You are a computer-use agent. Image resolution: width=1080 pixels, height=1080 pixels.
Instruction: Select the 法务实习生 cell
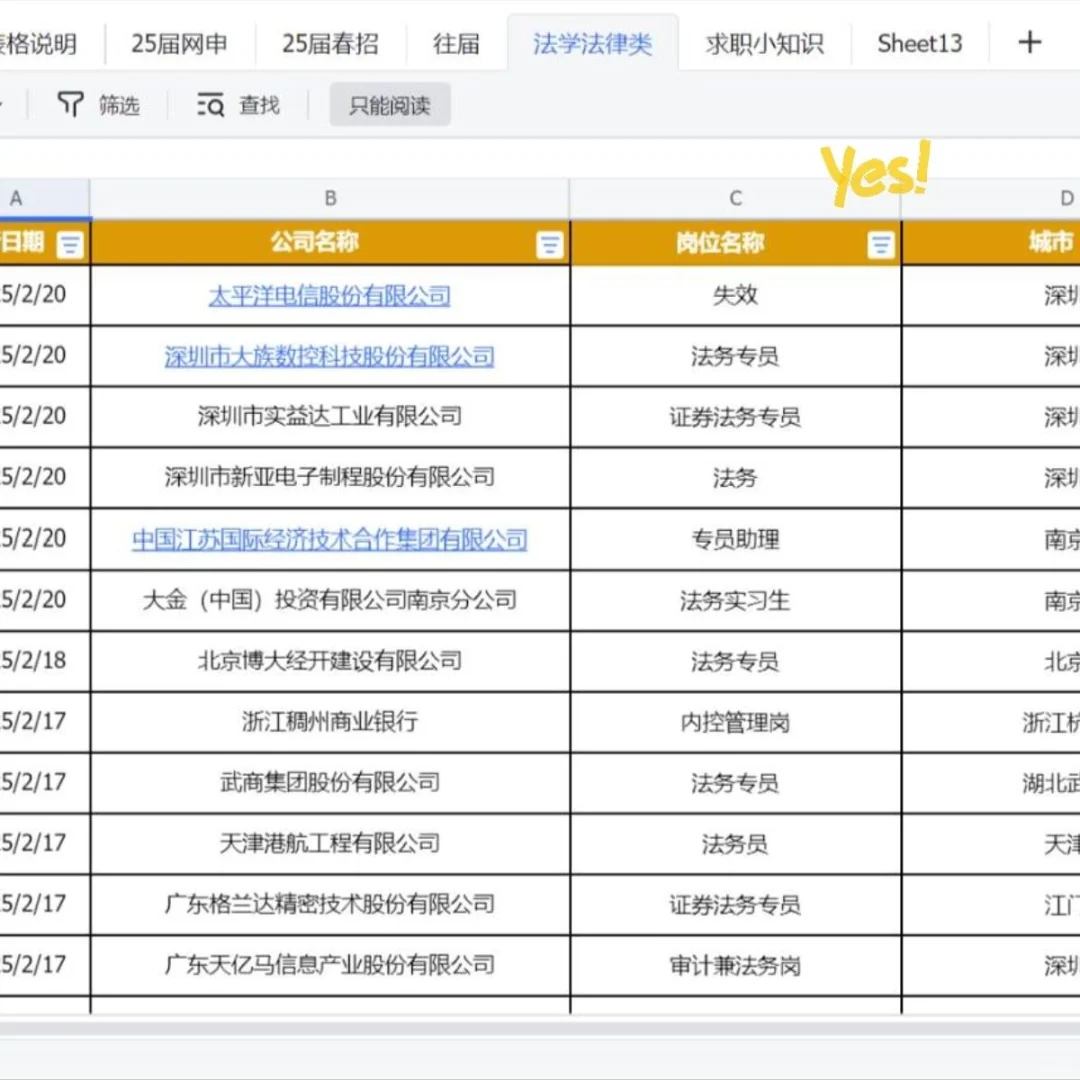tap(736, 600)
